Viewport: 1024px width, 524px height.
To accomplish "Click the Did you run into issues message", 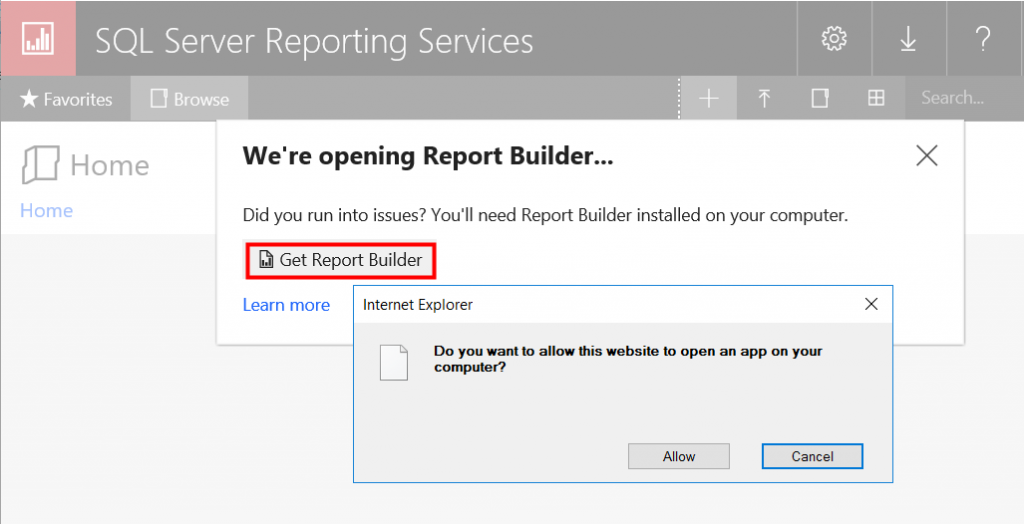I will tap(545, 215).
